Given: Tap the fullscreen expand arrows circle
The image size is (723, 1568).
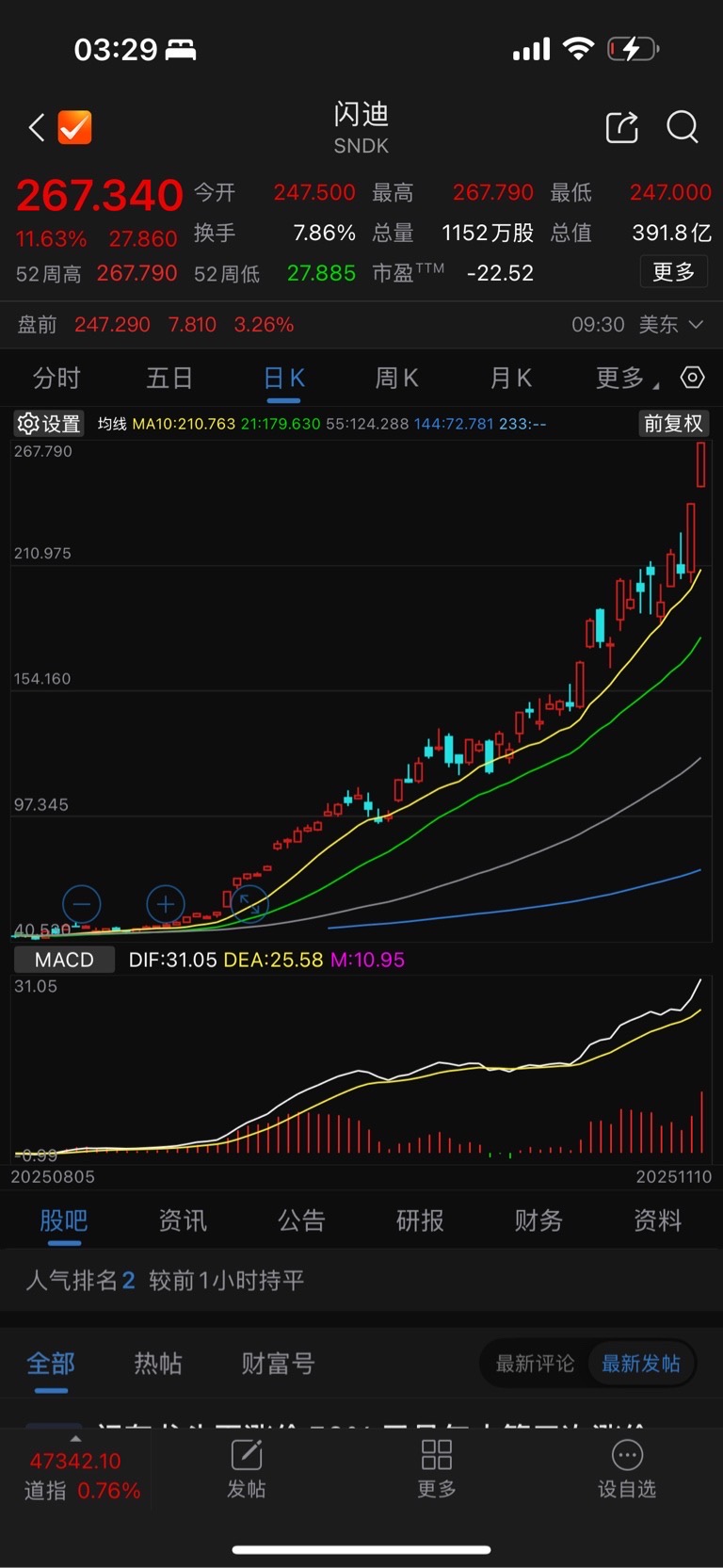Looking at the screenshot, I should (x=249, y=905).
